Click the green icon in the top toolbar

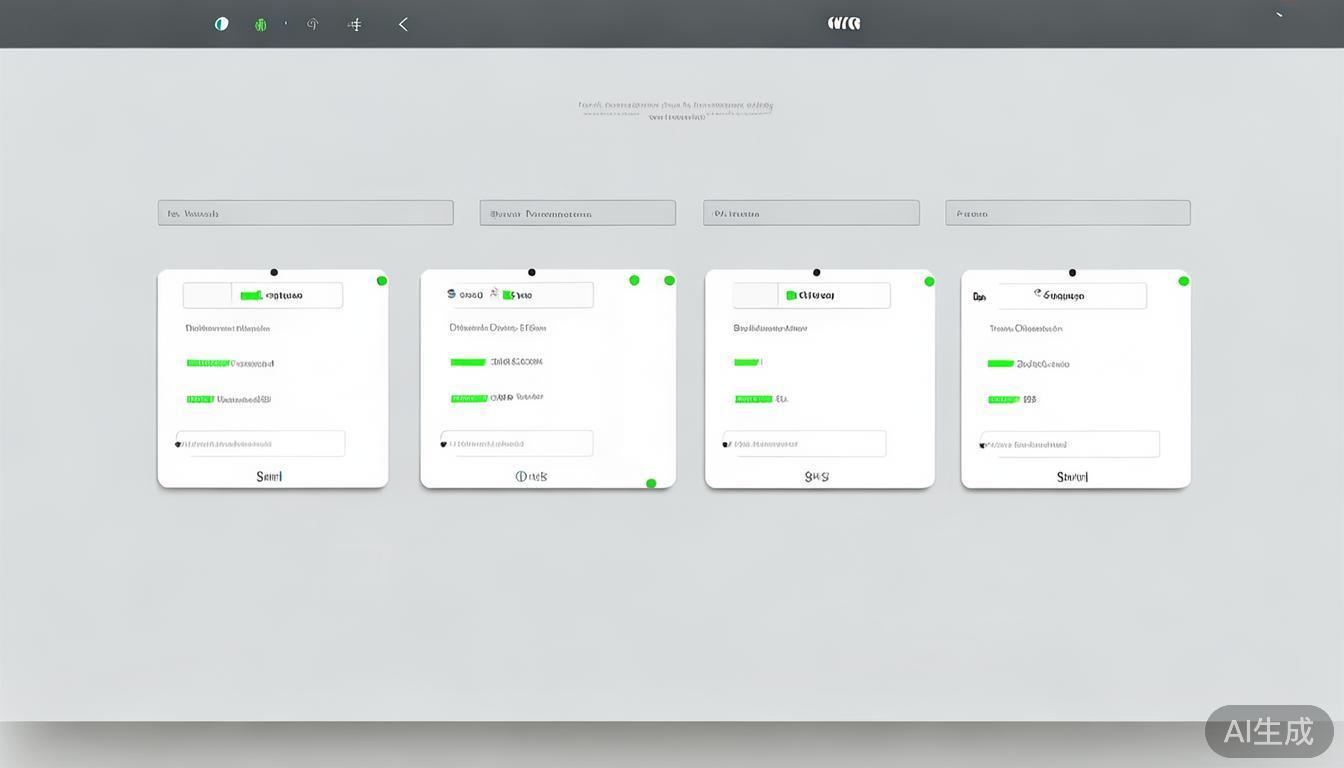click(261, 25)
